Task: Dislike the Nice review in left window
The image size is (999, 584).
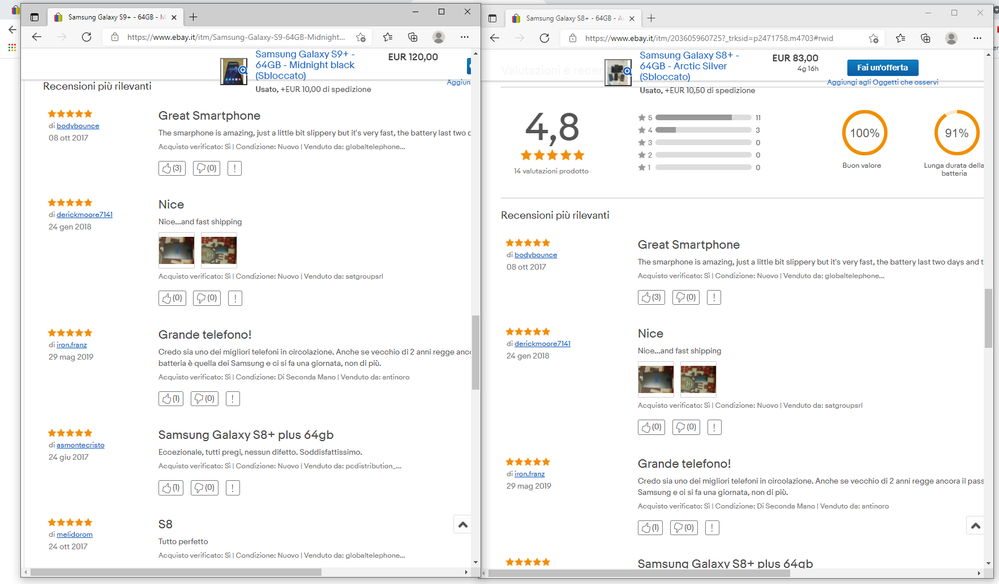Action: pos(206,298)
